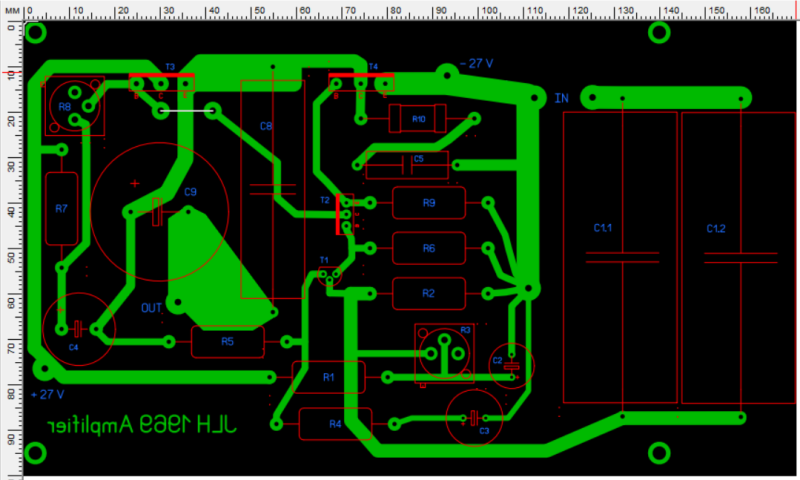
Task: Select resistor R2 outline
Action: click(429, 293)
